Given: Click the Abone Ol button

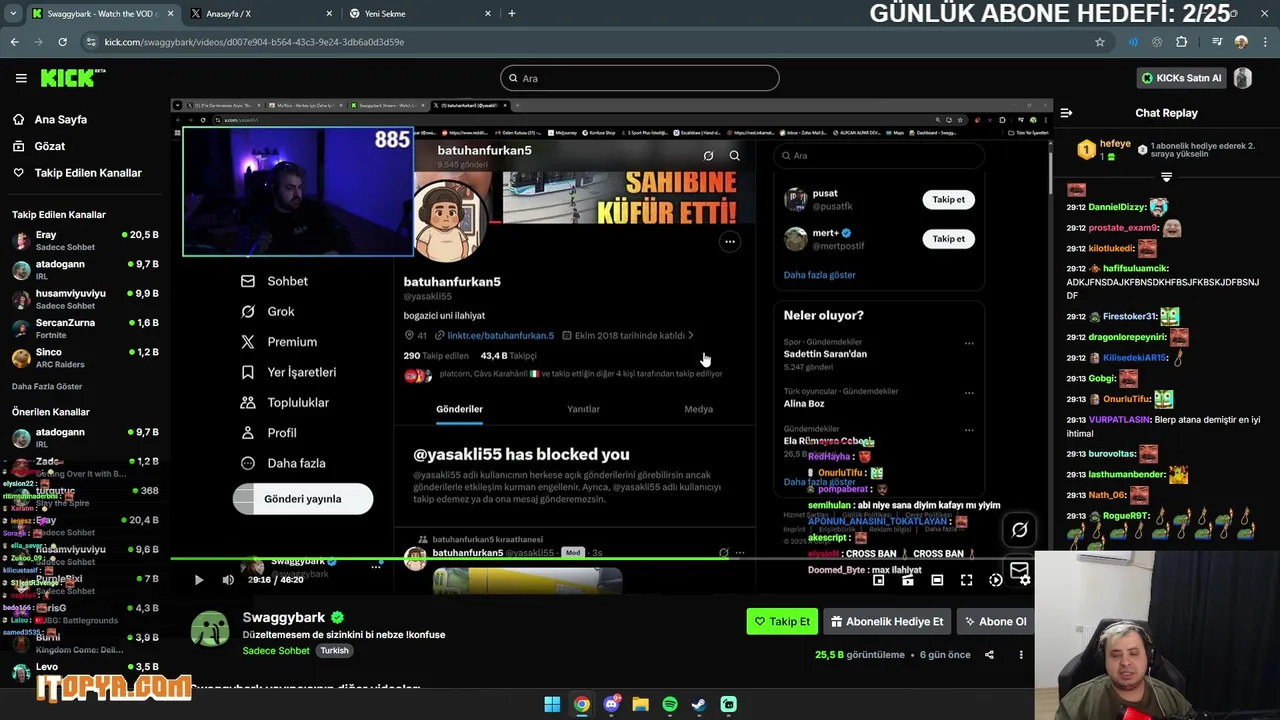Looking at the screenshot, I should (995, 621).
